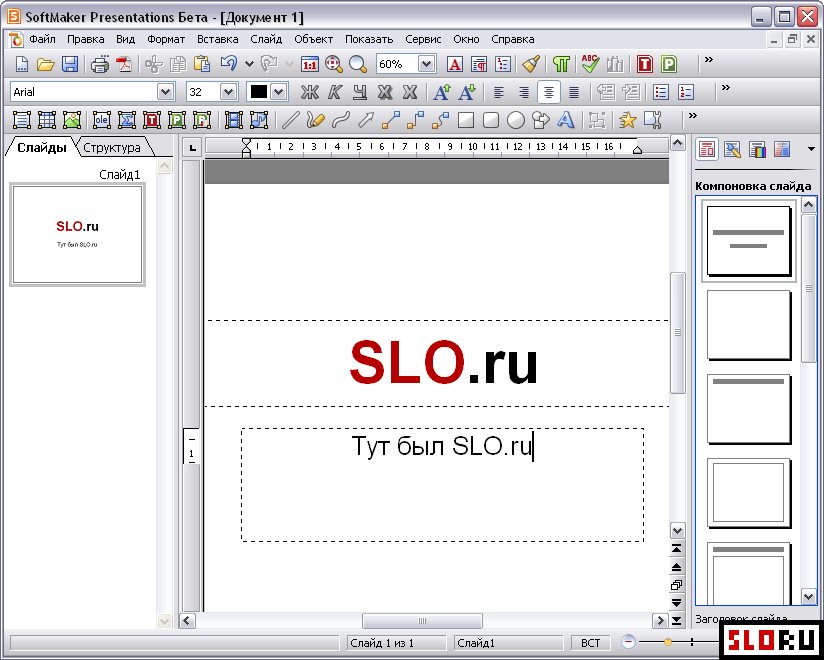Choose the title-only slide layout thumbnail
The height and width of the screenshot is (660, 824).
click(x=749, y=409)
